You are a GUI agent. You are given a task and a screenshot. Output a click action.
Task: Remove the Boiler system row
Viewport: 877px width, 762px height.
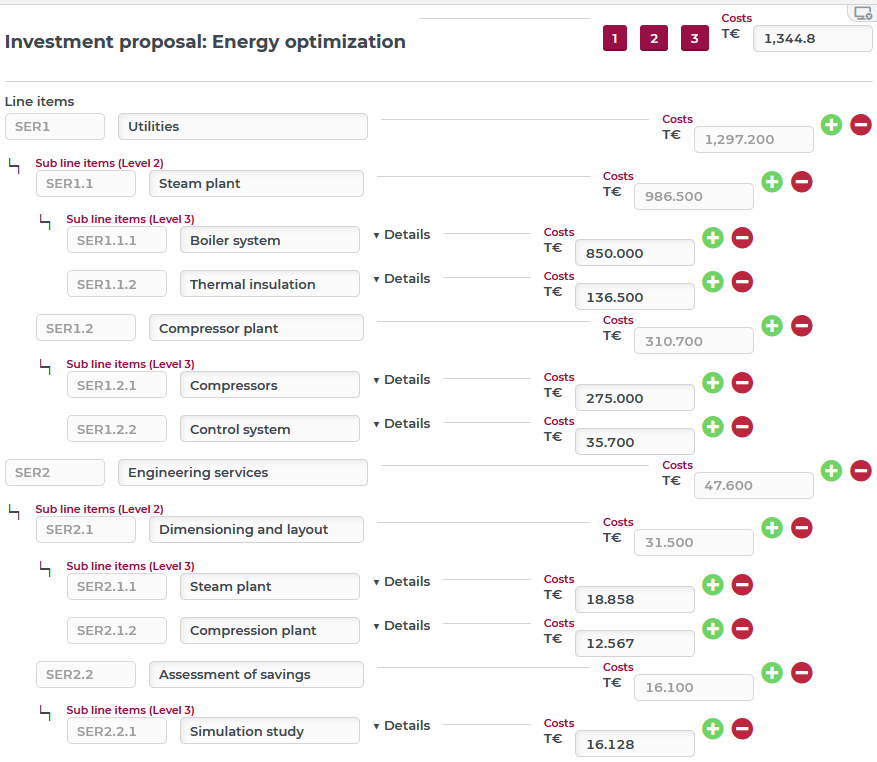click(x=742, y=238)
